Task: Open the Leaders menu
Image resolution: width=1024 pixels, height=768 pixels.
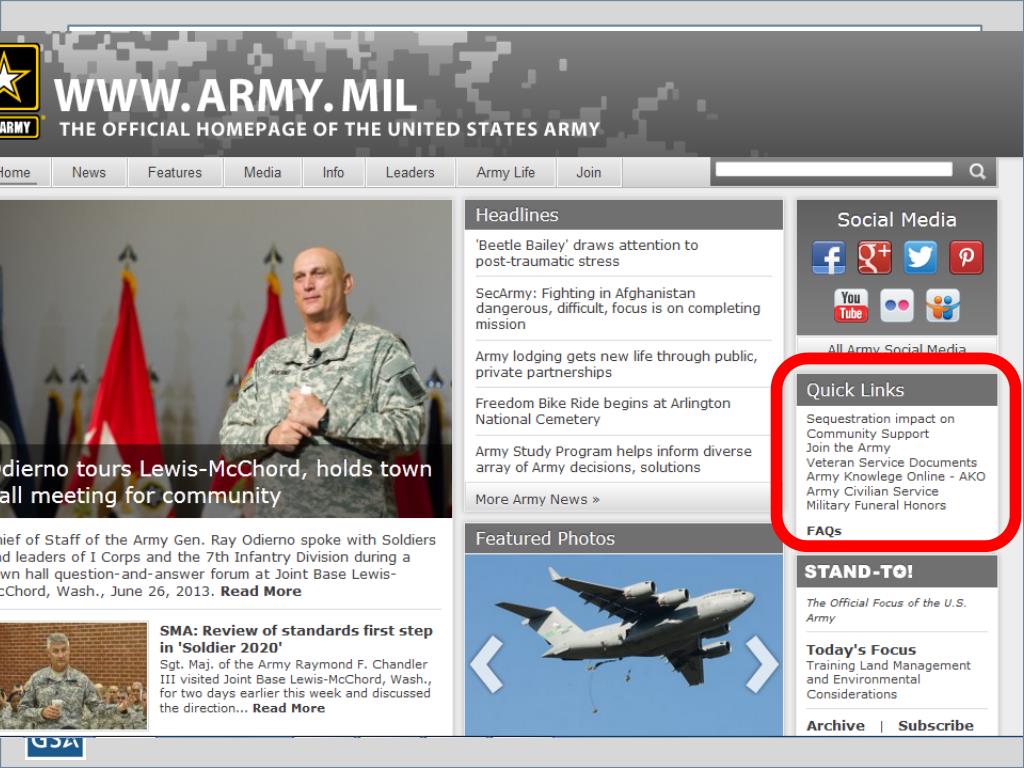Action: [410, 172]
